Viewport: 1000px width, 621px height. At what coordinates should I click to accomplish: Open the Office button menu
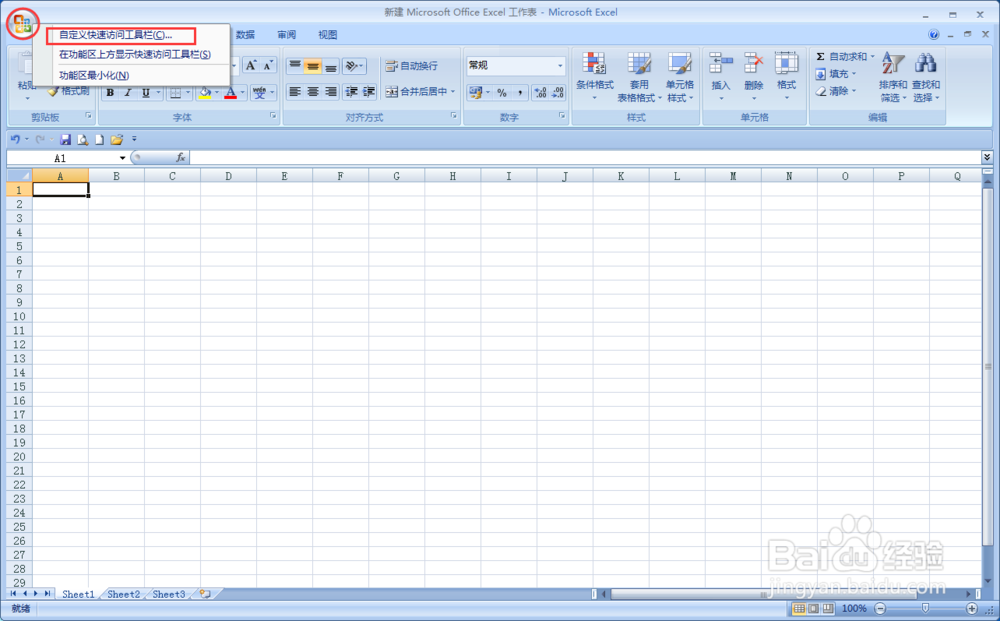(22, 24)
